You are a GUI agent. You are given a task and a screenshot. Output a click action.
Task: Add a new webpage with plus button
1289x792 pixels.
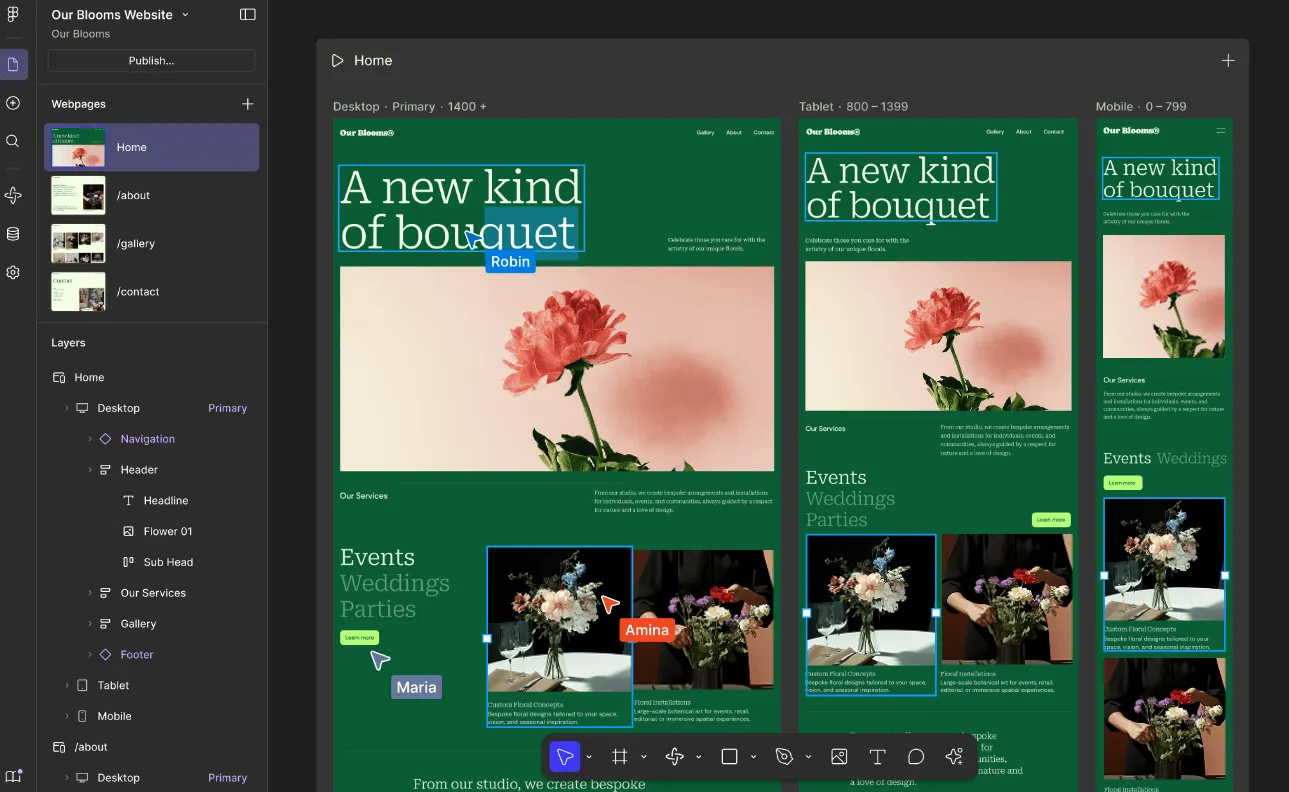(248, 104)
